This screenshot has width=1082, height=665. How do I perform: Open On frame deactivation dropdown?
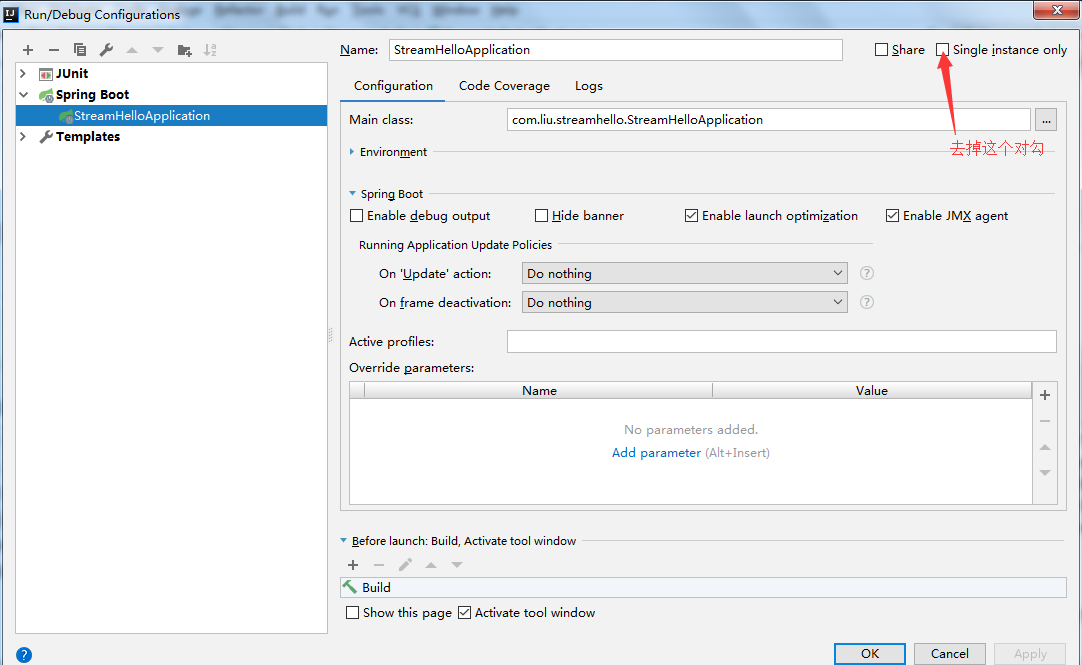pyautogui.click(x=685, y=302)
